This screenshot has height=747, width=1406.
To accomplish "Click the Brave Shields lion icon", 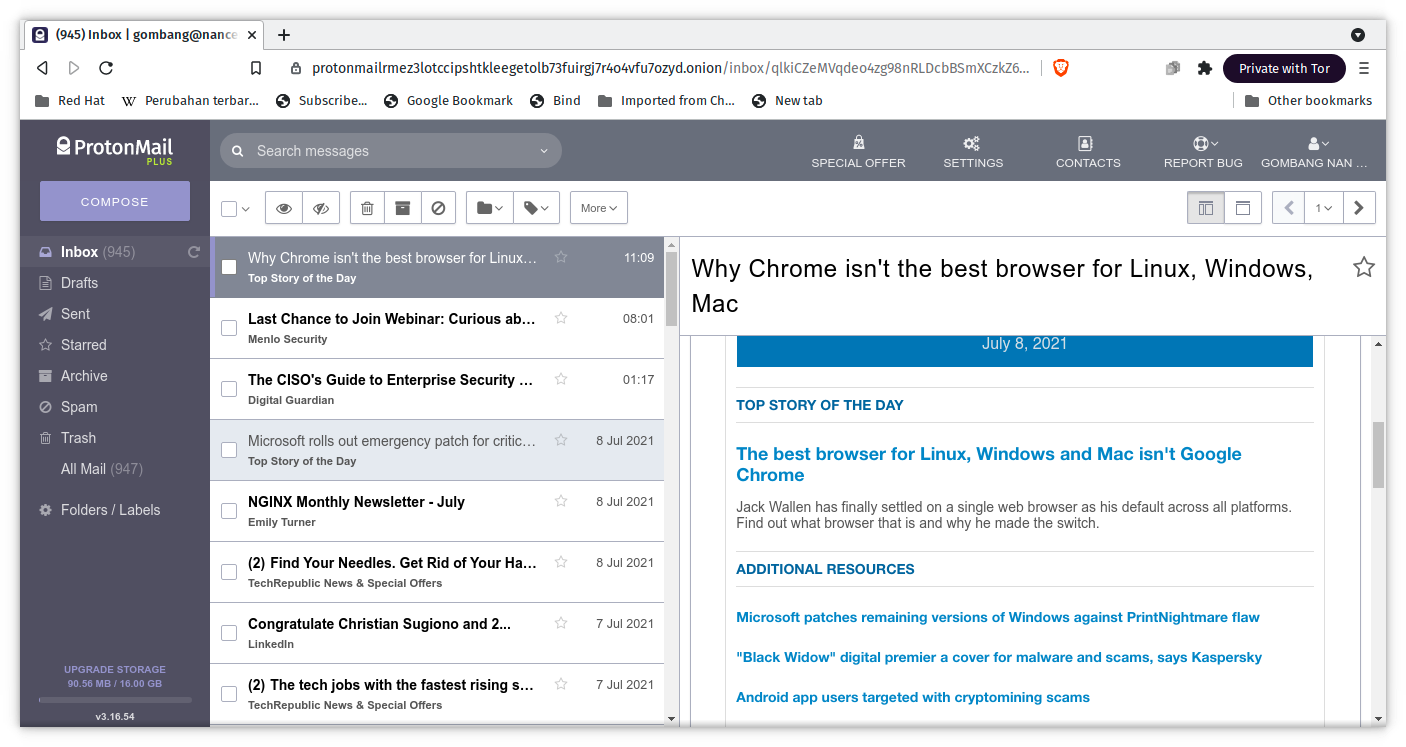I will tap(1061, 68).
